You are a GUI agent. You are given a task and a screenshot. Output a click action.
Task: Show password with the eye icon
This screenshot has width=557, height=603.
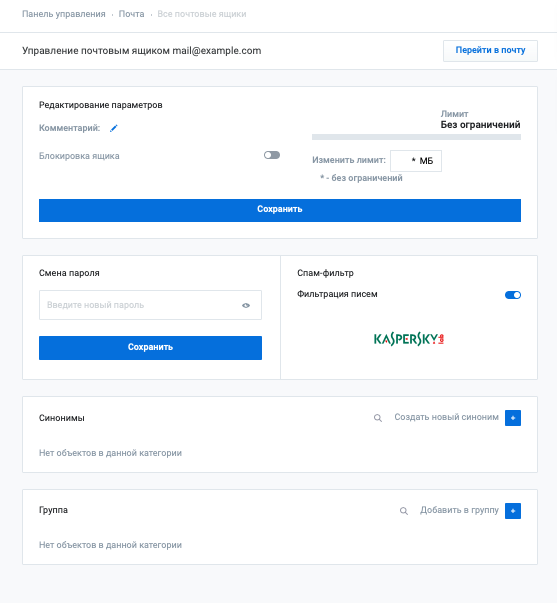click(x=246, y=305)
